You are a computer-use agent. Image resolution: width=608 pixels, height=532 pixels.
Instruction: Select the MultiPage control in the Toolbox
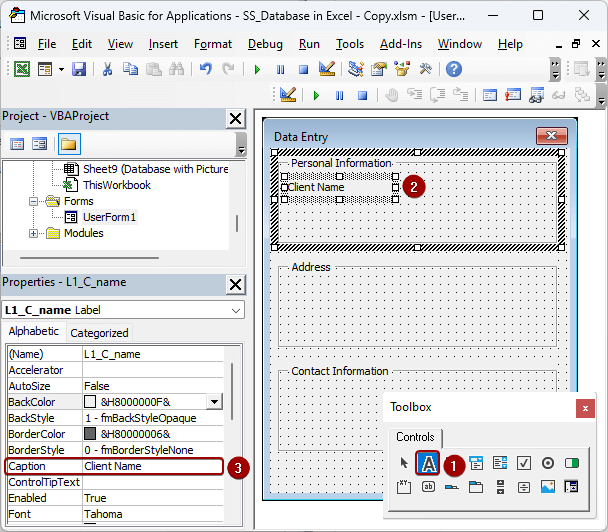click(x=476, y=487)
